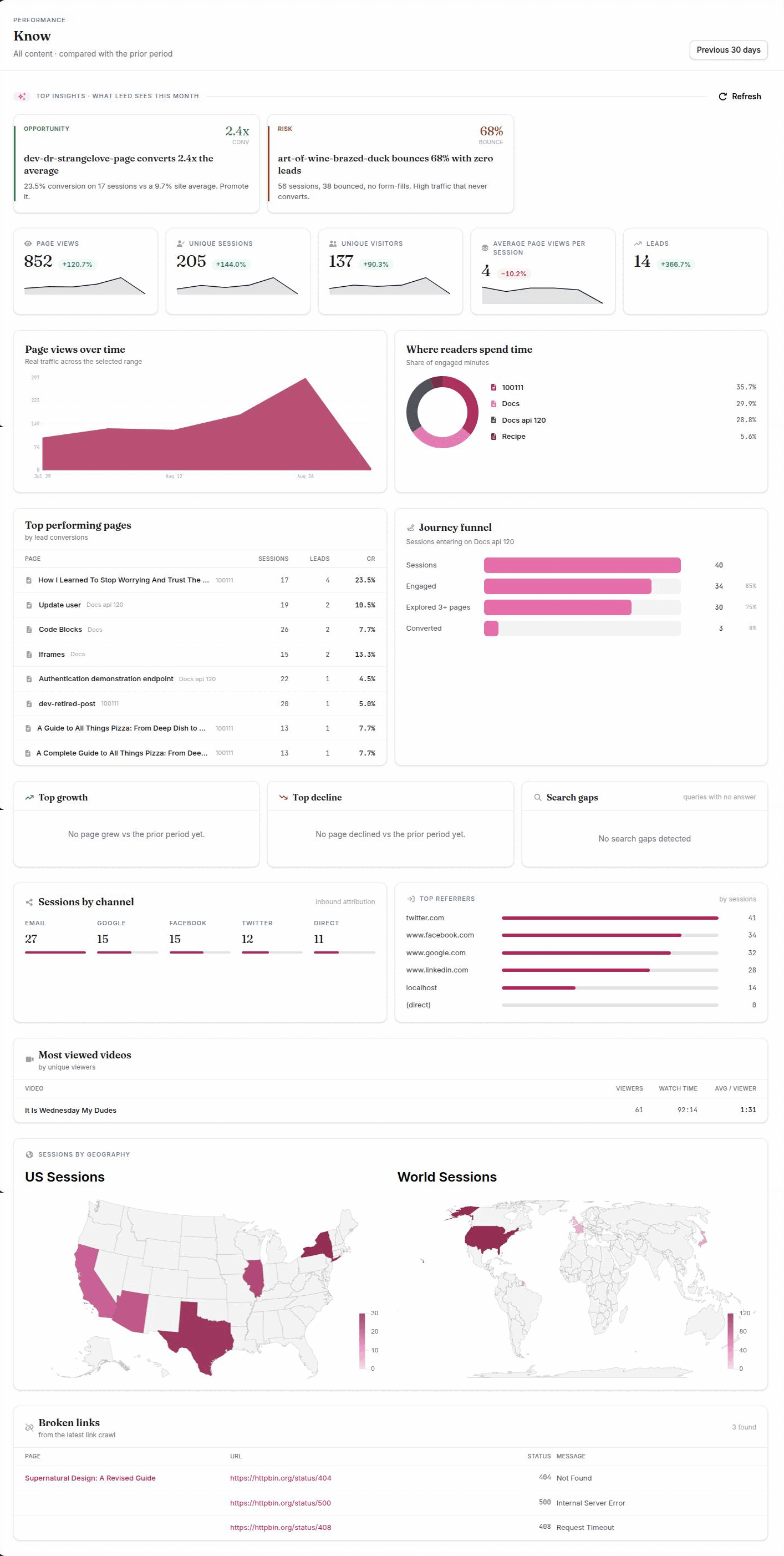The width and height of the screenshot is (784, 1556).
Task: Select the art-of-wine-brazed-duck risk card
Action: click(x=390, y=164)
